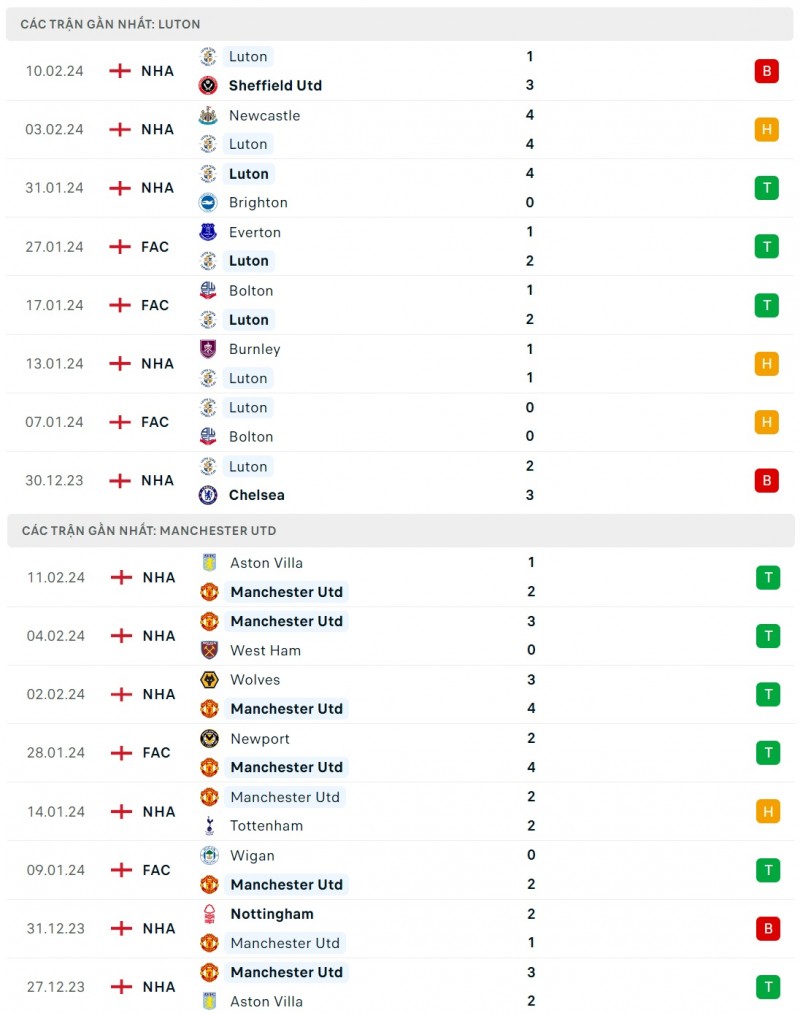Click the red B badge for Nottingham match
The height and width of the screenshot is (1013, 800).
(x=768, y=928)
